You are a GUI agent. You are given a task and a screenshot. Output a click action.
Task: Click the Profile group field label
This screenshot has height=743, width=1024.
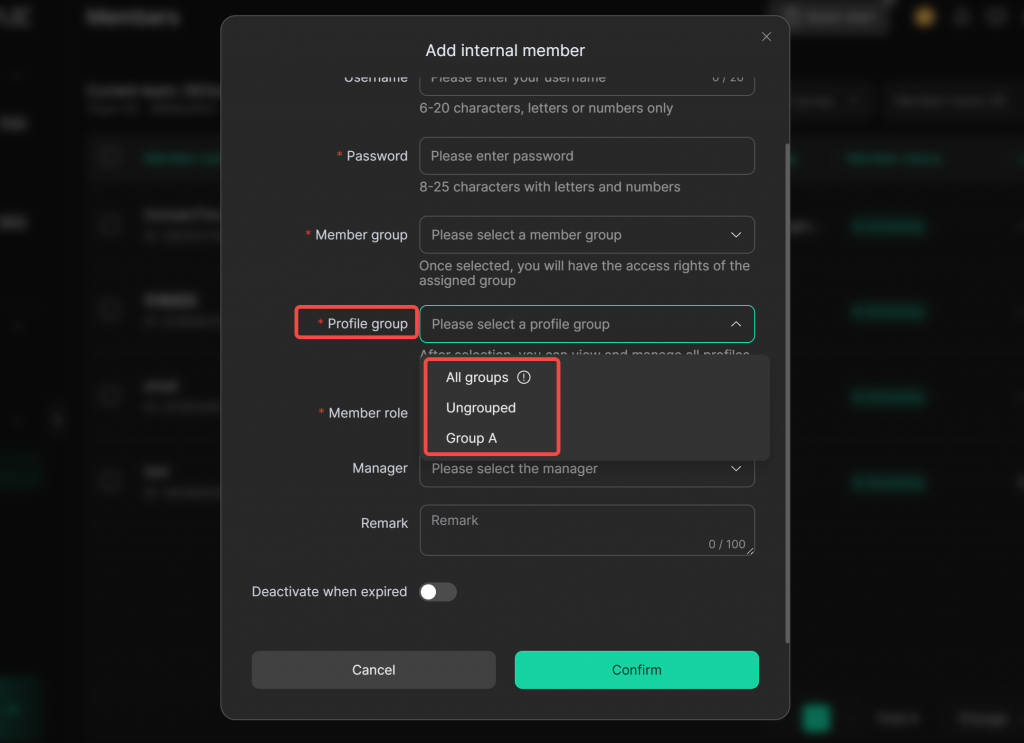click(x=367, y=324)
